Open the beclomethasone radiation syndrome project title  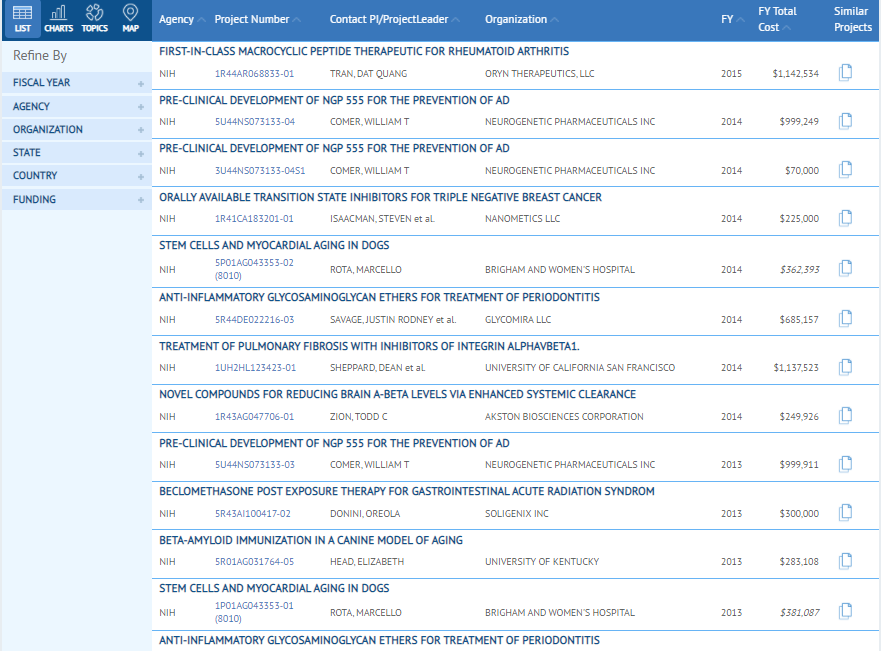pos(407,491)
